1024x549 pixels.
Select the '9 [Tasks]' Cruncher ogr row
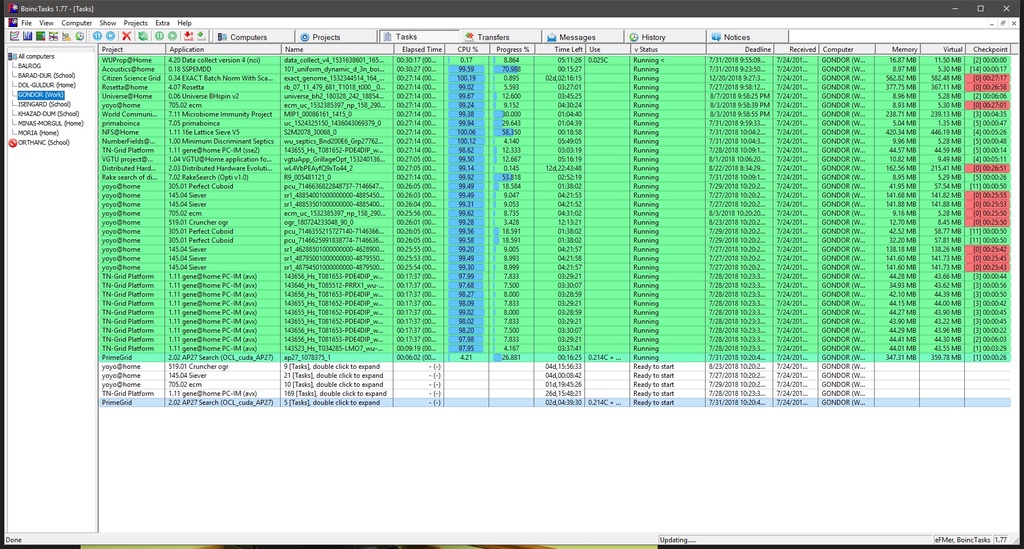tap(554, 367)
